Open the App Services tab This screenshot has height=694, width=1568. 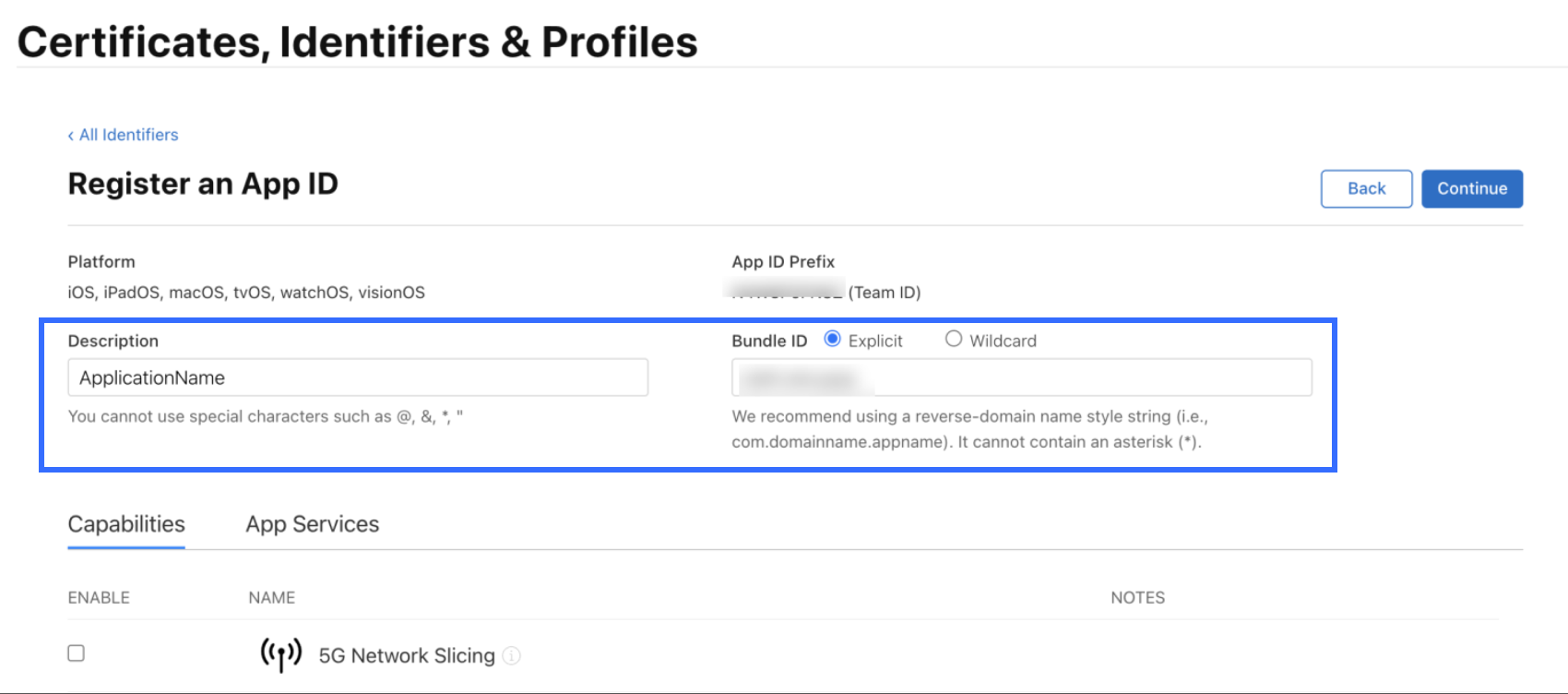pos(312,524)
